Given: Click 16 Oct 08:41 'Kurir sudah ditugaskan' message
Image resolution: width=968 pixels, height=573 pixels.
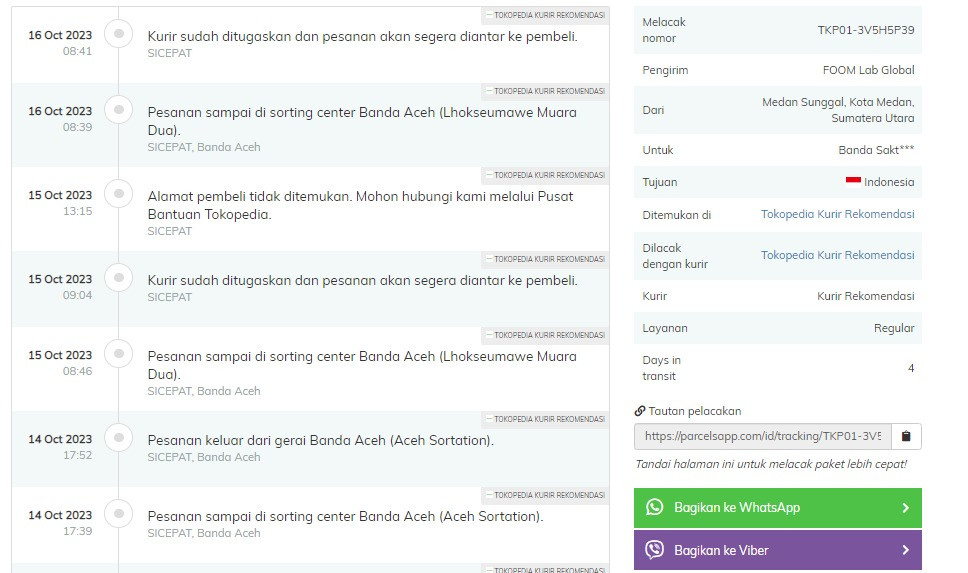Looking at the screenshot, I should (362, 36).
